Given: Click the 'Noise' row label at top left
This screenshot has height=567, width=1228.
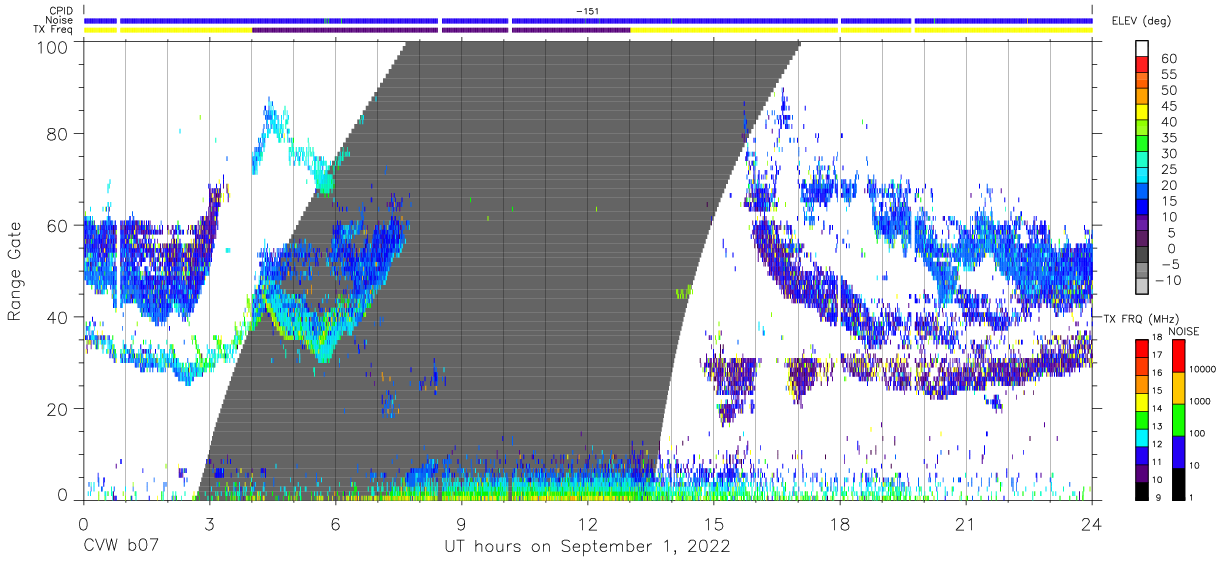Looking at the screenshot, I should [x=59, y=20].
